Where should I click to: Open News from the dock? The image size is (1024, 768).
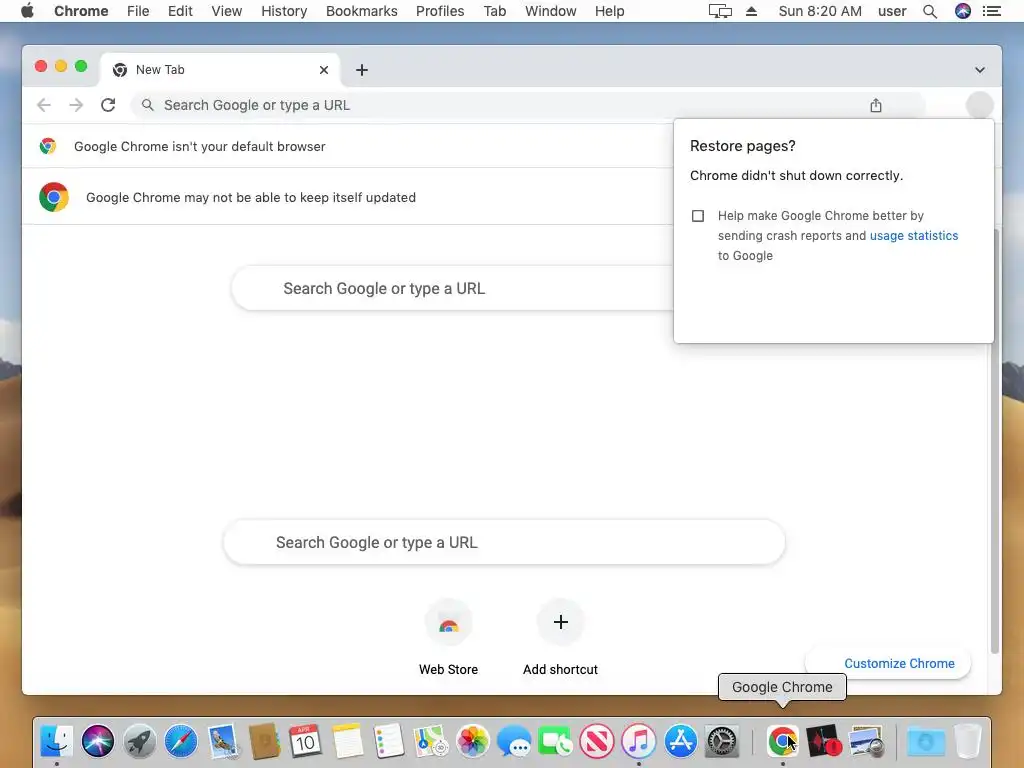(597, 741)
